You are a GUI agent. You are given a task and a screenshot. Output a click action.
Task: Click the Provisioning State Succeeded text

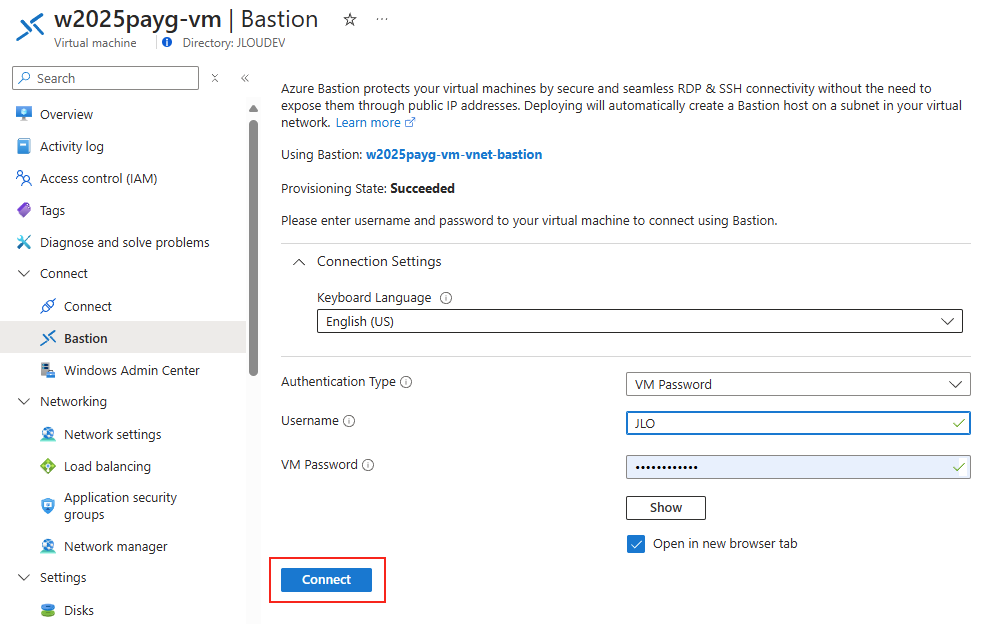click(367, 188)
